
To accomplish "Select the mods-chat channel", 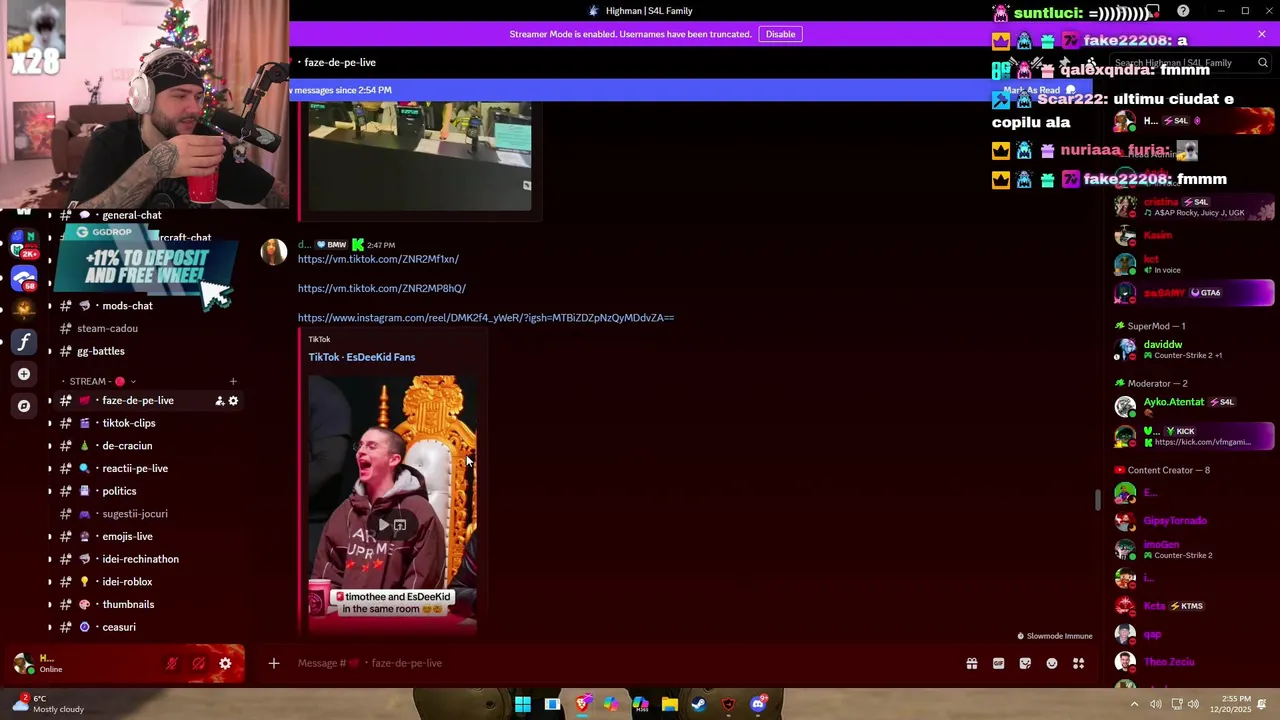I will tap(128, 306).
